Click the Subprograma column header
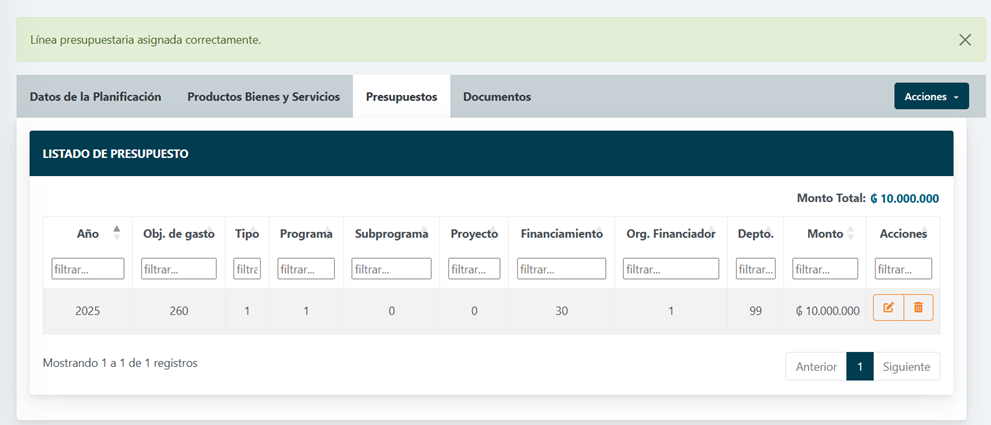 click(391, 234)
